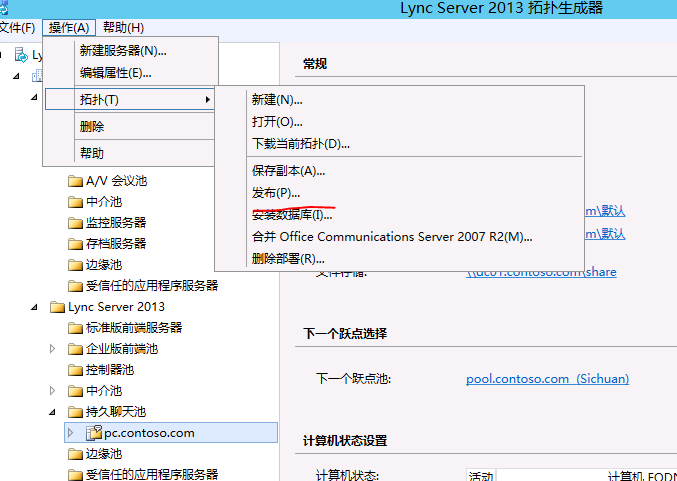Click the pc.contoso.com pool icon

tap(94, 433)
